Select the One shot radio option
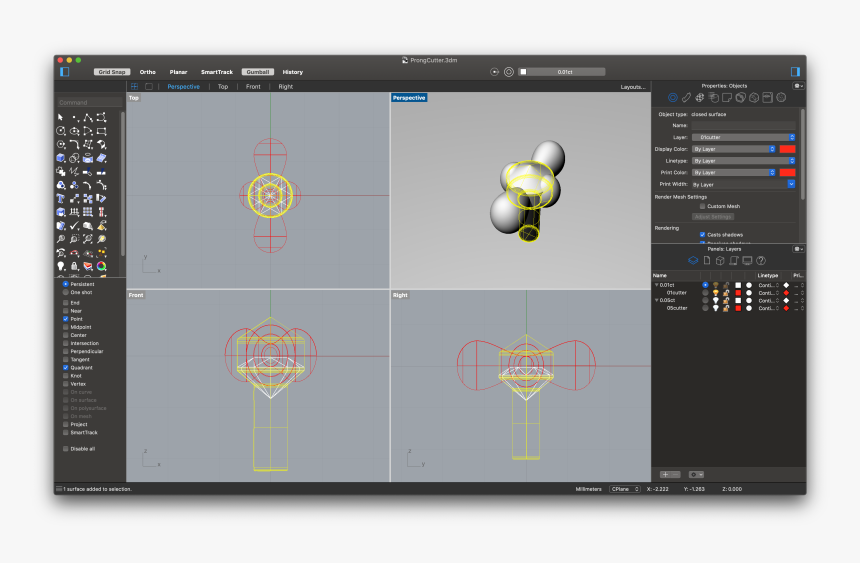860x563 pixels. (x=66, y=292)
